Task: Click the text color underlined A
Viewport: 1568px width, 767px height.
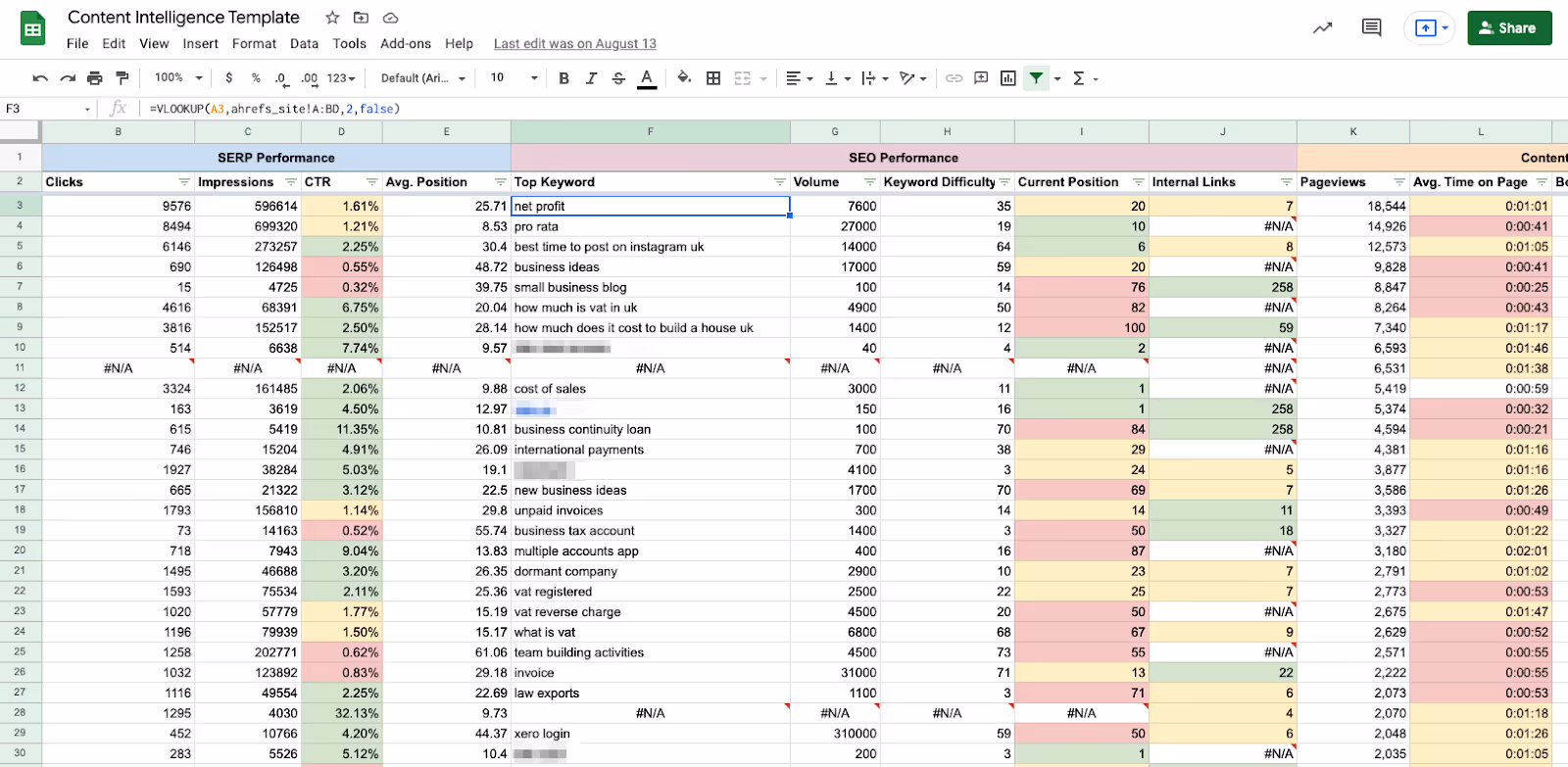Action: tap(647, 78)
